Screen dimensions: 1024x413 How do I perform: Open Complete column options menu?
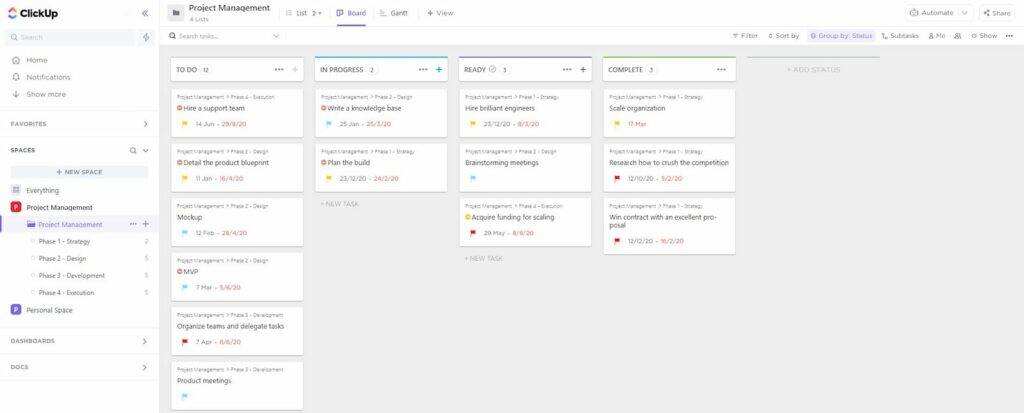(721, 69)
